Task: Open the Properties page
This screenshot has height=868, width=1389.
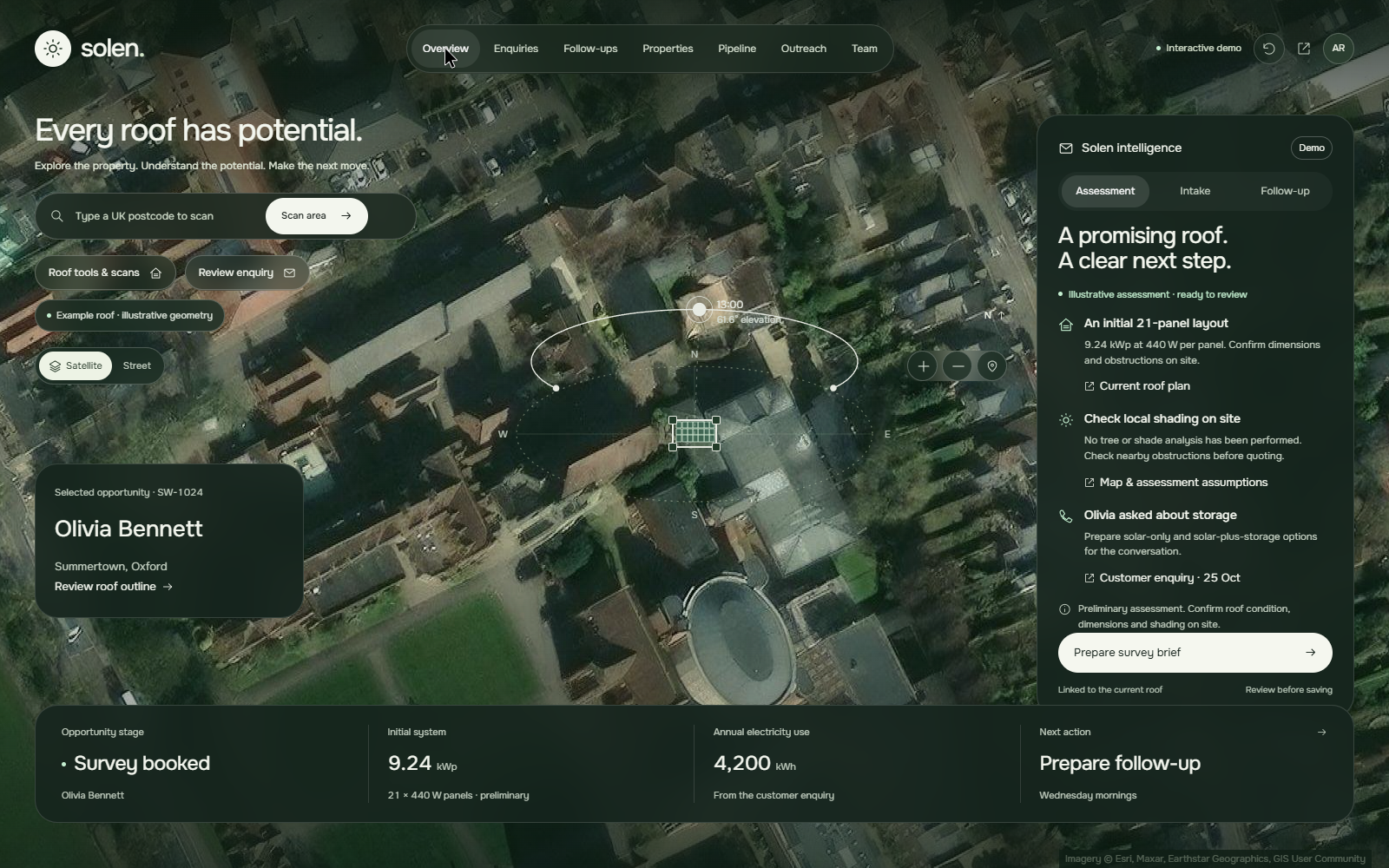Action: tap(668, 49)
